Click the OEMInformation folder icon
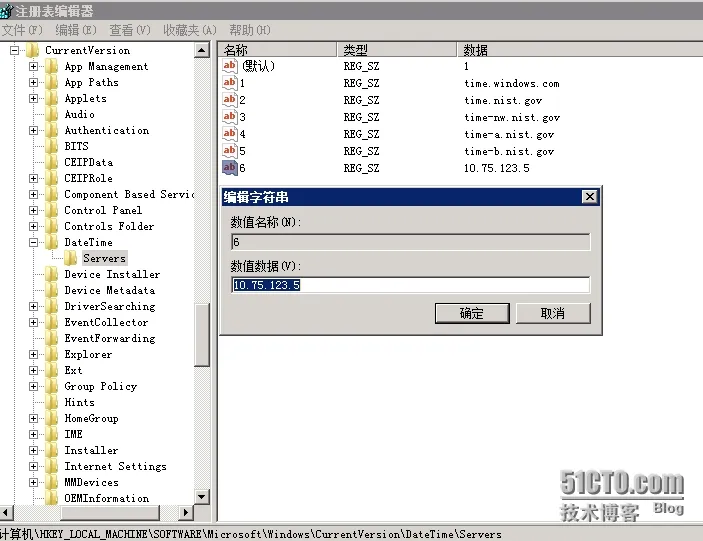This screenshot has width=703, height=541. click(52, 498)
